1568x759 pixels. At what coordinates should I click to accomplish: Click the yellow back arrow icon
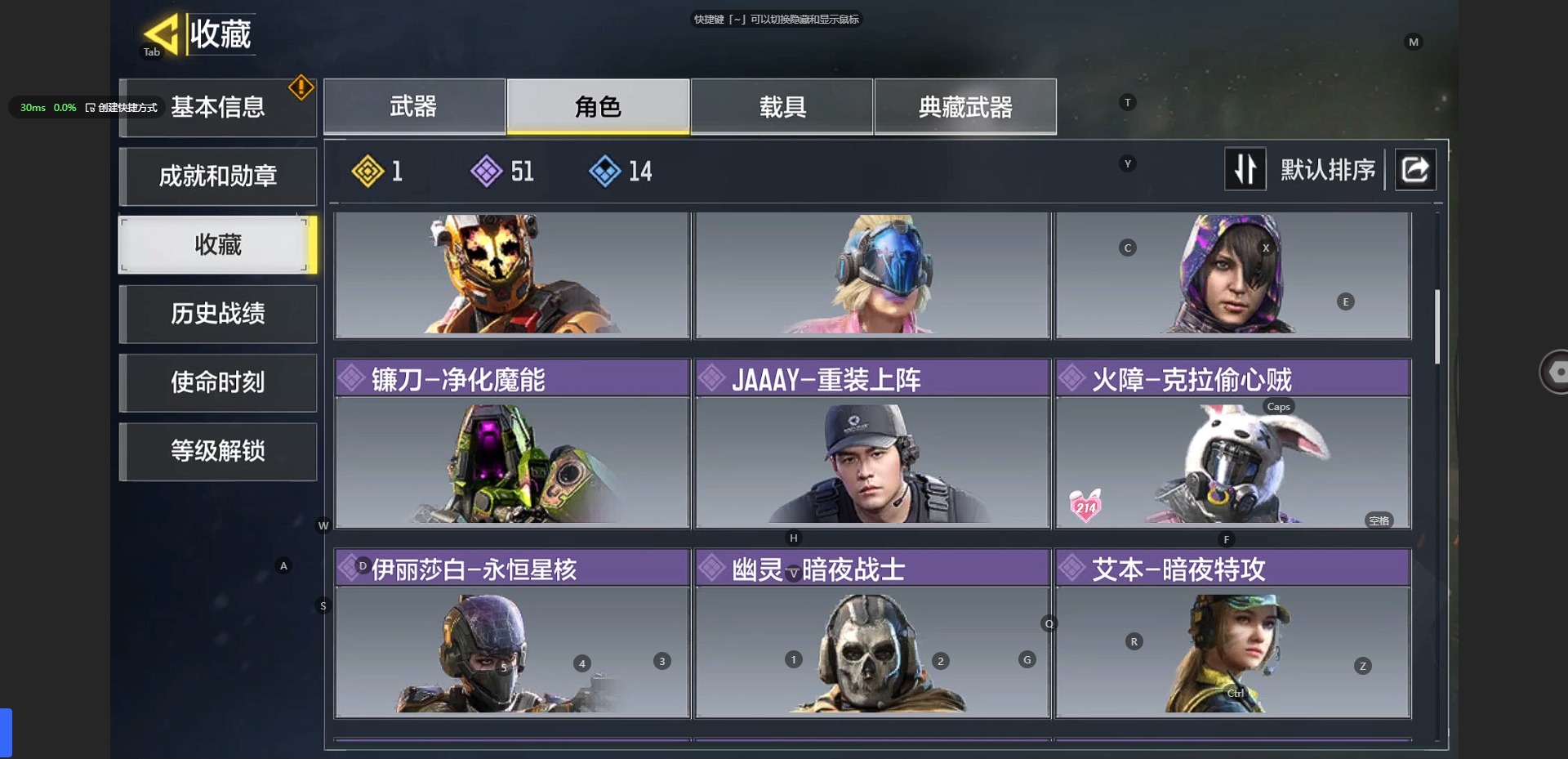point(161,33)
